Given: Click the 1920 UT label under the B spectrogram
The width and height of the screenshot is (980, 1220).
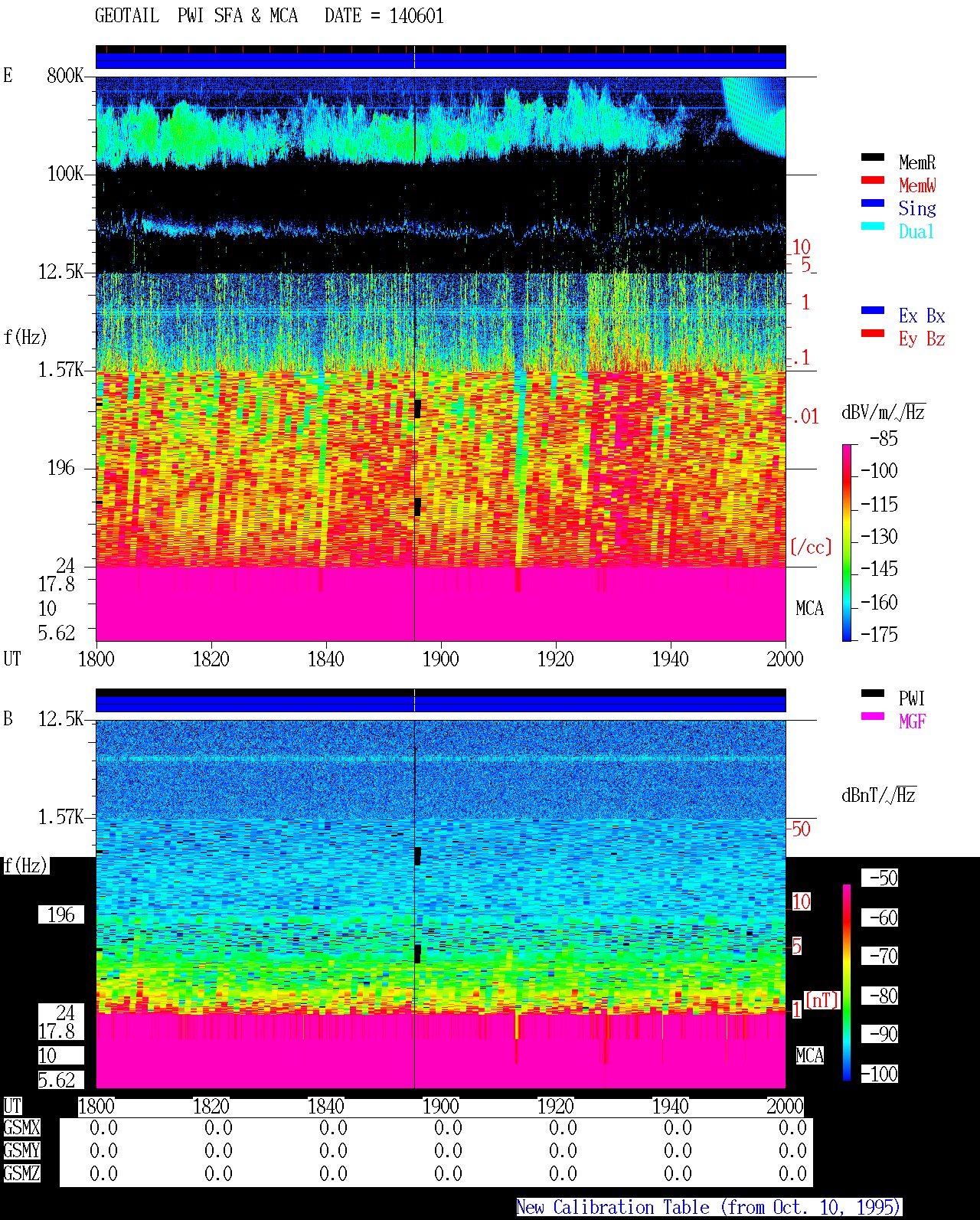Looking at the screenshot, I should [x=555, y=1106].
